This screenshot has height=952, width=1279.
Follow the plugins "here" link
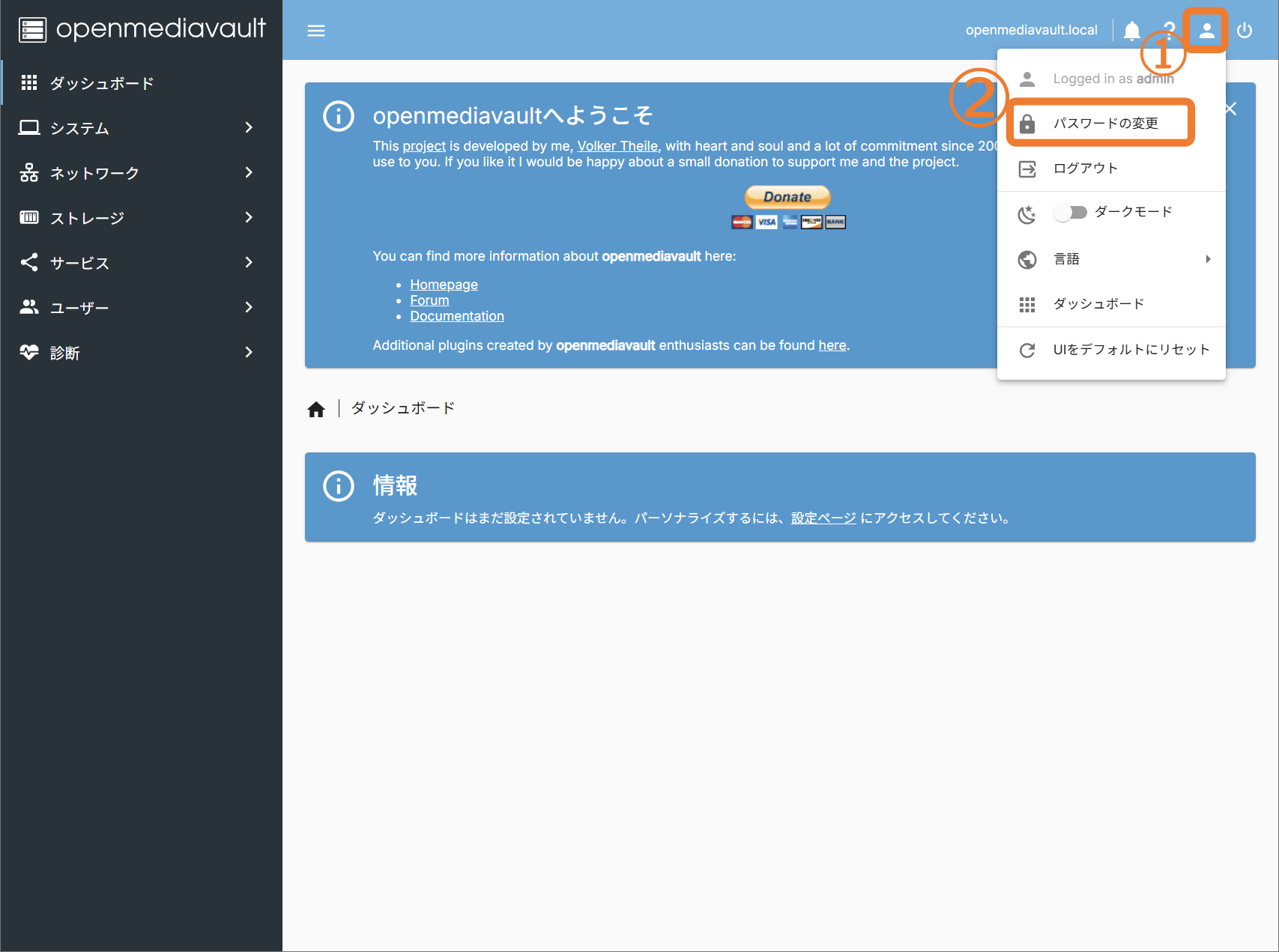click(832, 345)
